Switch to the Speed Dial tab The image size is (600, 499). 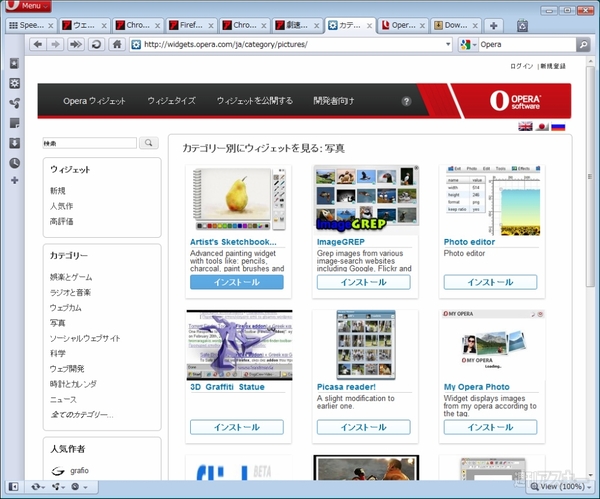(31, 26)
